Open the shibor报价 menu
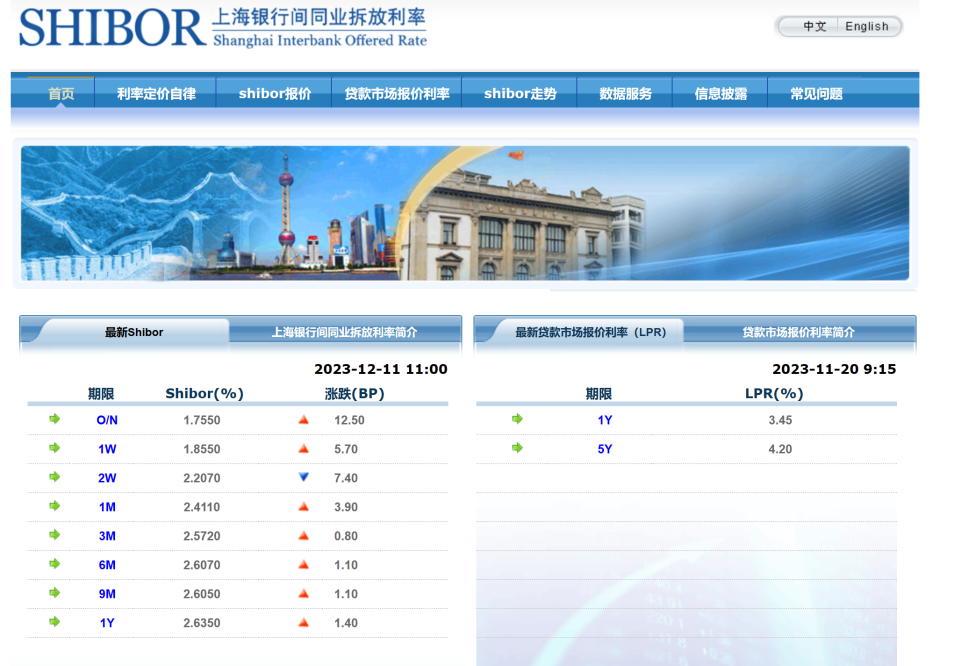Image resolution: width=954 pixels, height=666 pixels. pyautogui.click(x=274, y=94)
